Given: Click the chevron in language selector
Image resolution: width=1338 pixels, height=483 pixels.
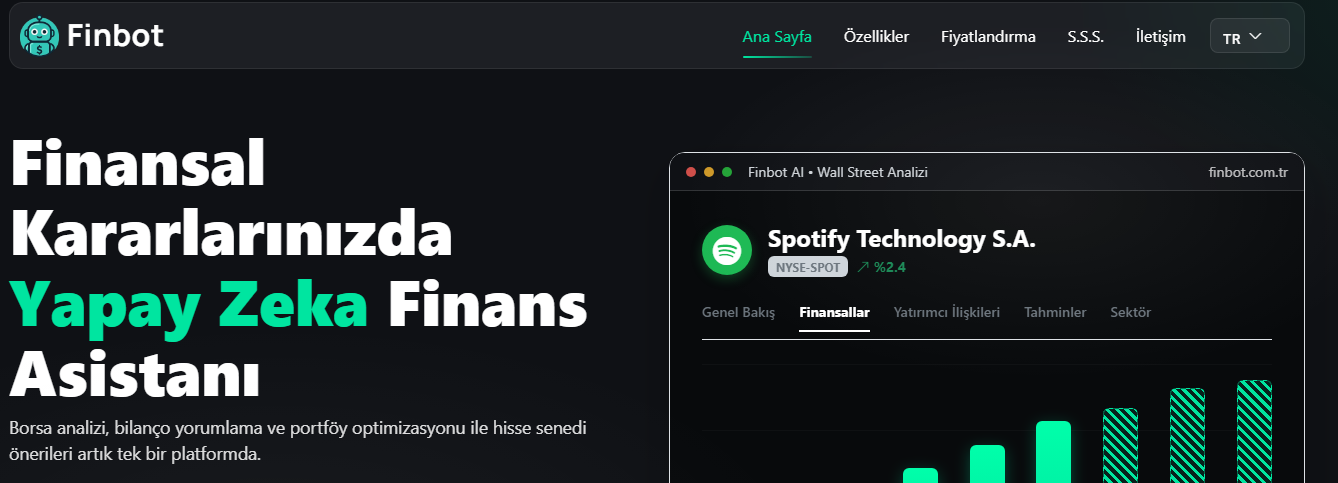Looking at the screenshot, I should 1256,37.
